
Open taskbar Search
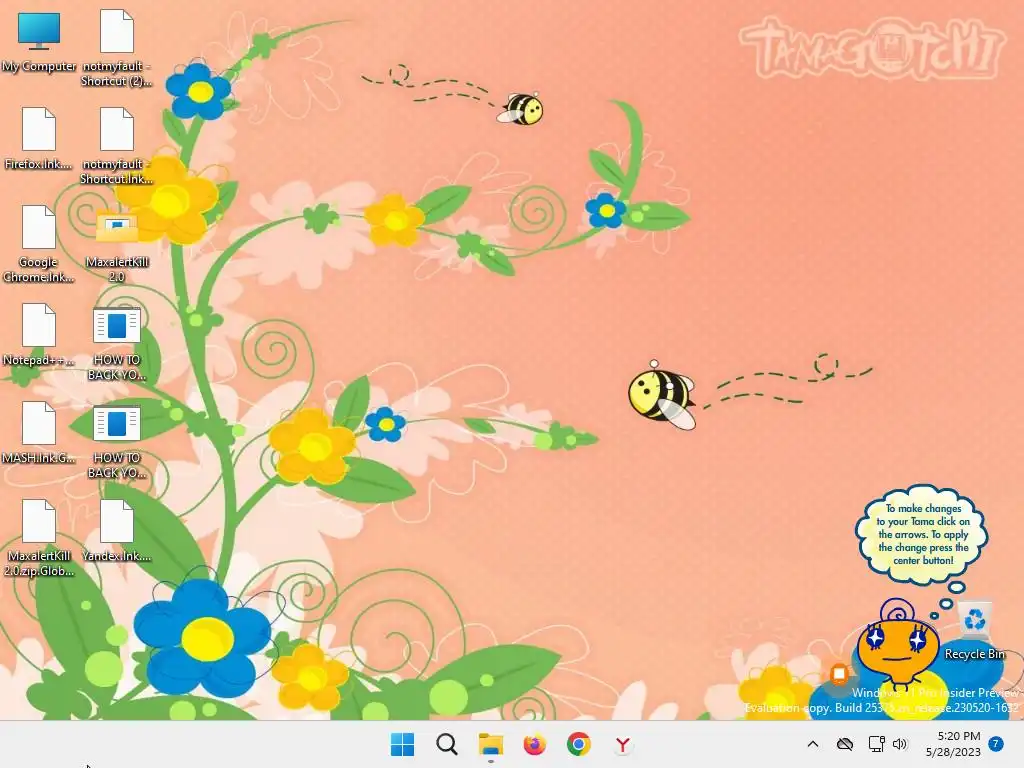pyautogui.click(x=447, y=744)
